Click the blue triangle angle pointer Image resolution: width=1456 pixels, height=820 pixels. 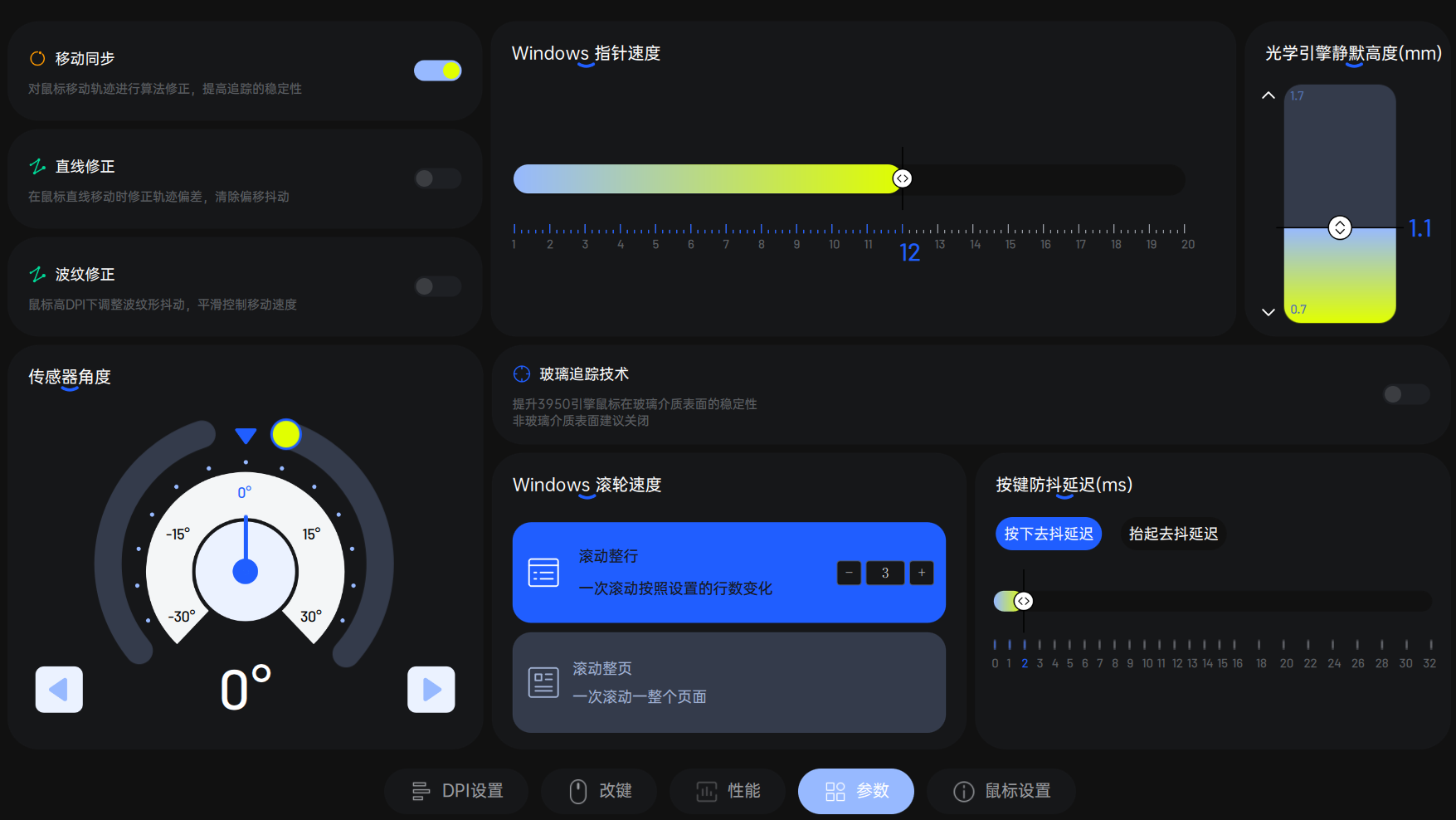[246, 436]
